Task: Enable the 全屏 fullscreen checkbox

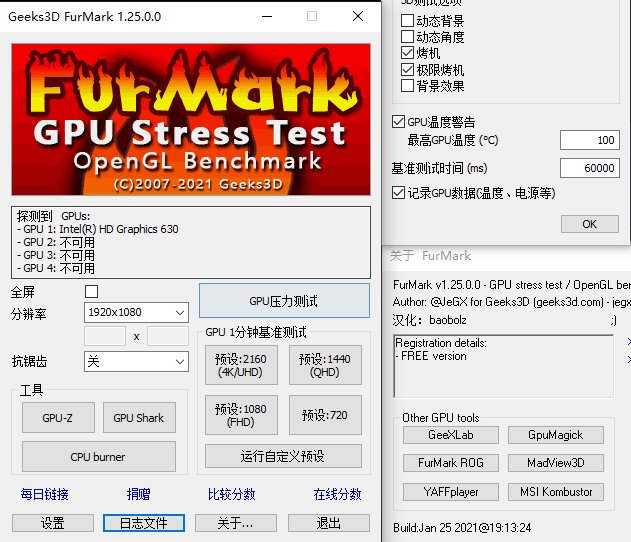Action: coord(92,292)
